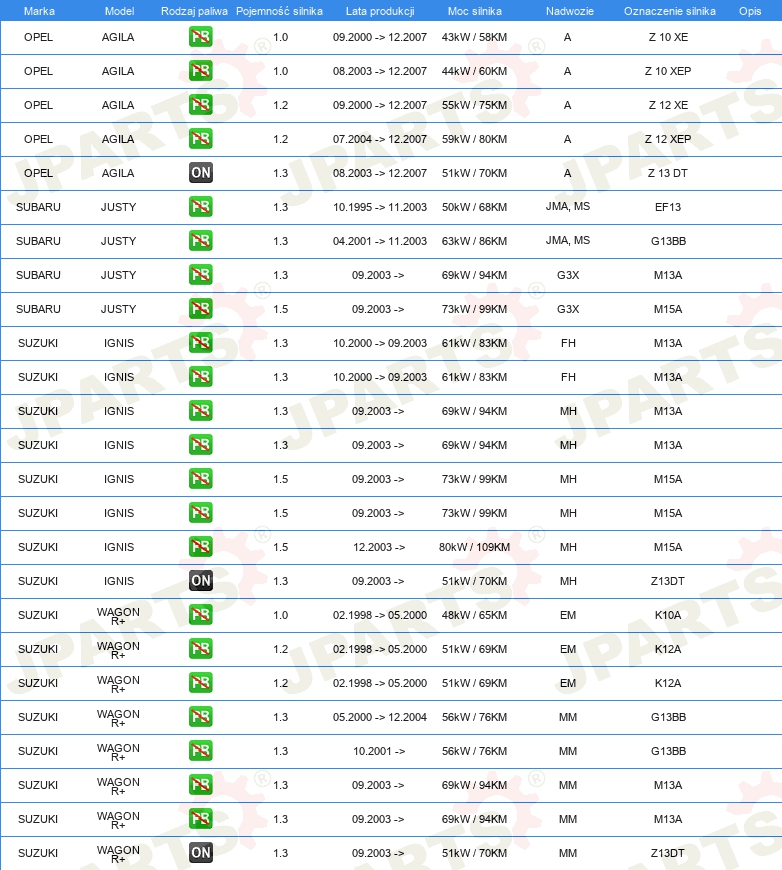Image resolution: width=782 pixels, height=870 pixels.
Task: Click G3X body code in Subaru M15A row
Action: tap(568, 309)
